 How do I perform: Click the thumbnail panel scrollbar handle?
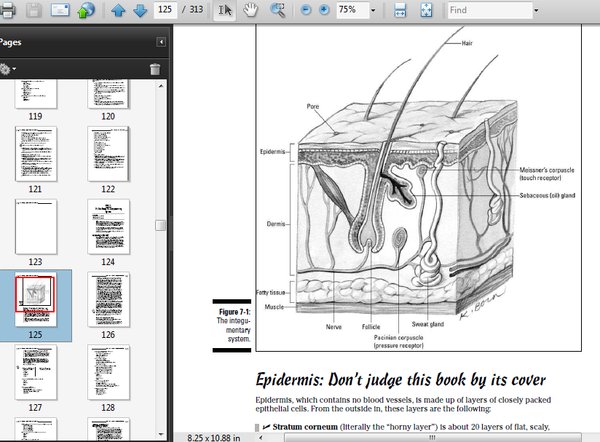click(x=161, y=225)
